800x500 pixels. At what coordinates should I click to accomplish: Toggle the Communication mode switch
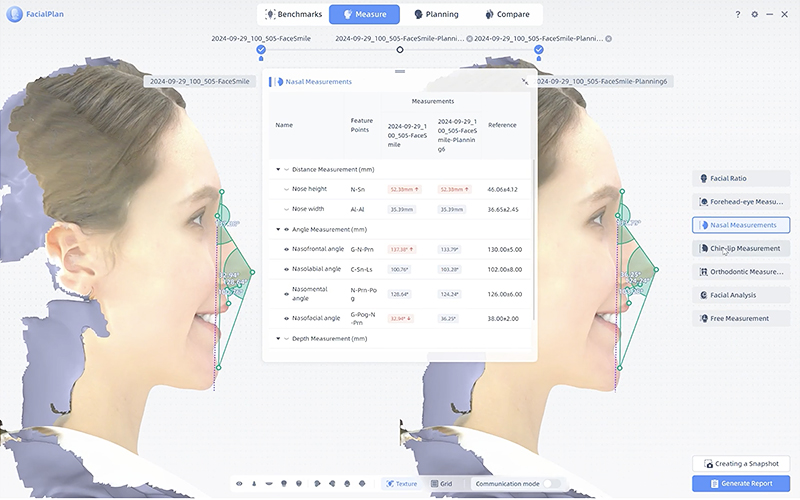pos(552,483)
